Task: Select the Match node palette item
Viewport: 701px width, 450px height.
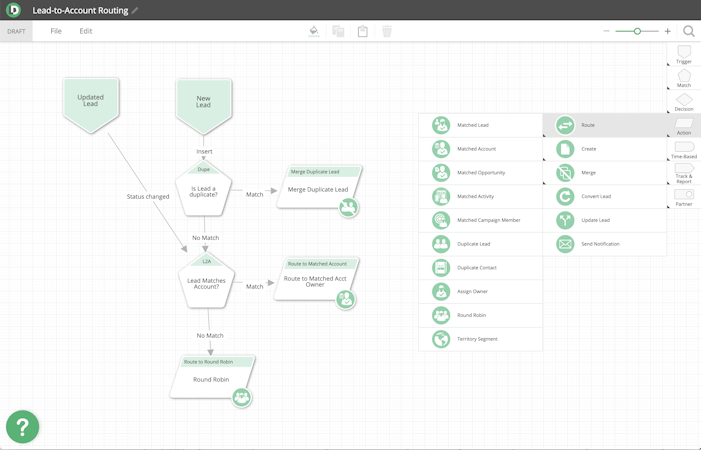Action: click(684, 78)
